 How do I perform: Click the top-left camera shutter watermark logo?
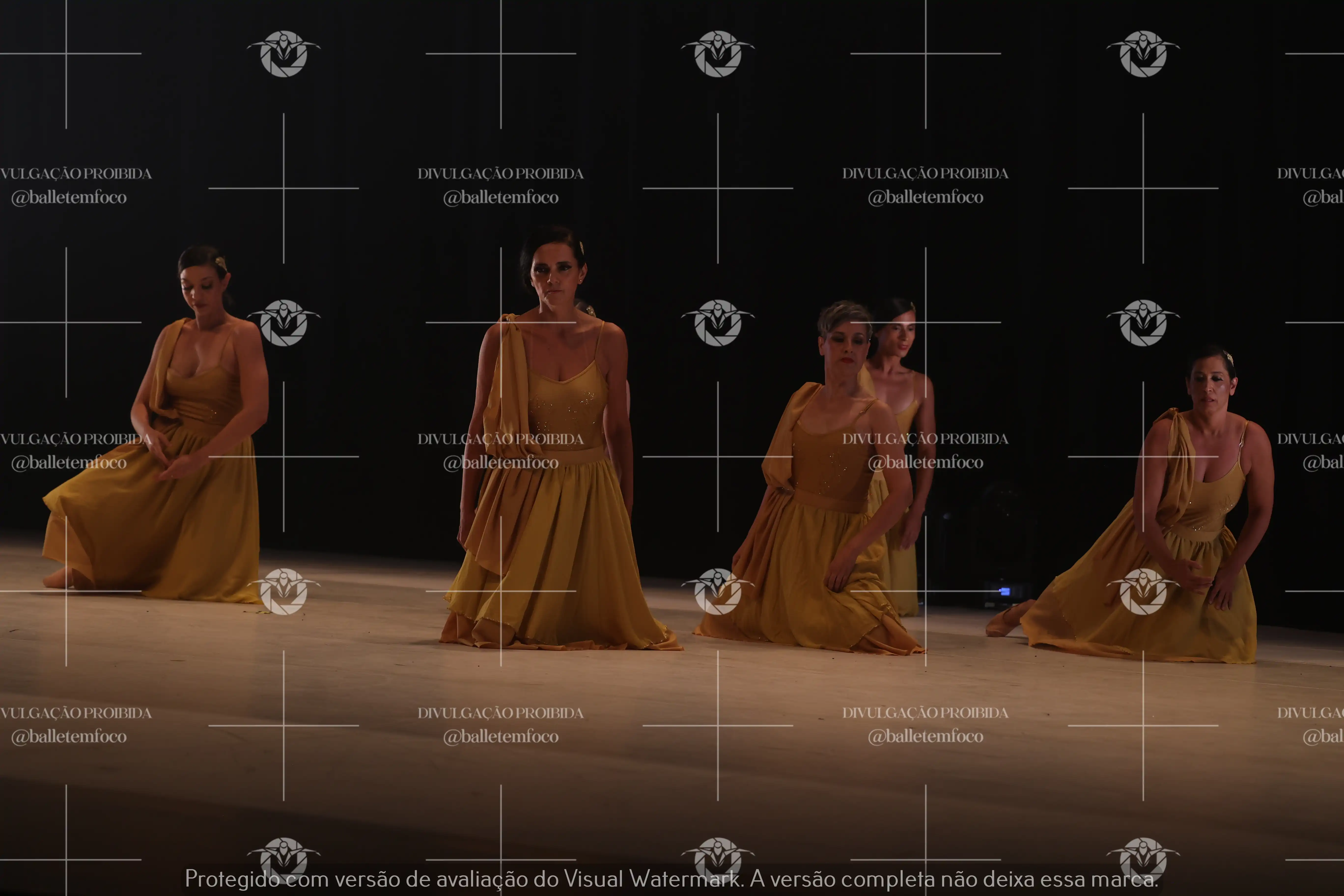pos(283,54)
